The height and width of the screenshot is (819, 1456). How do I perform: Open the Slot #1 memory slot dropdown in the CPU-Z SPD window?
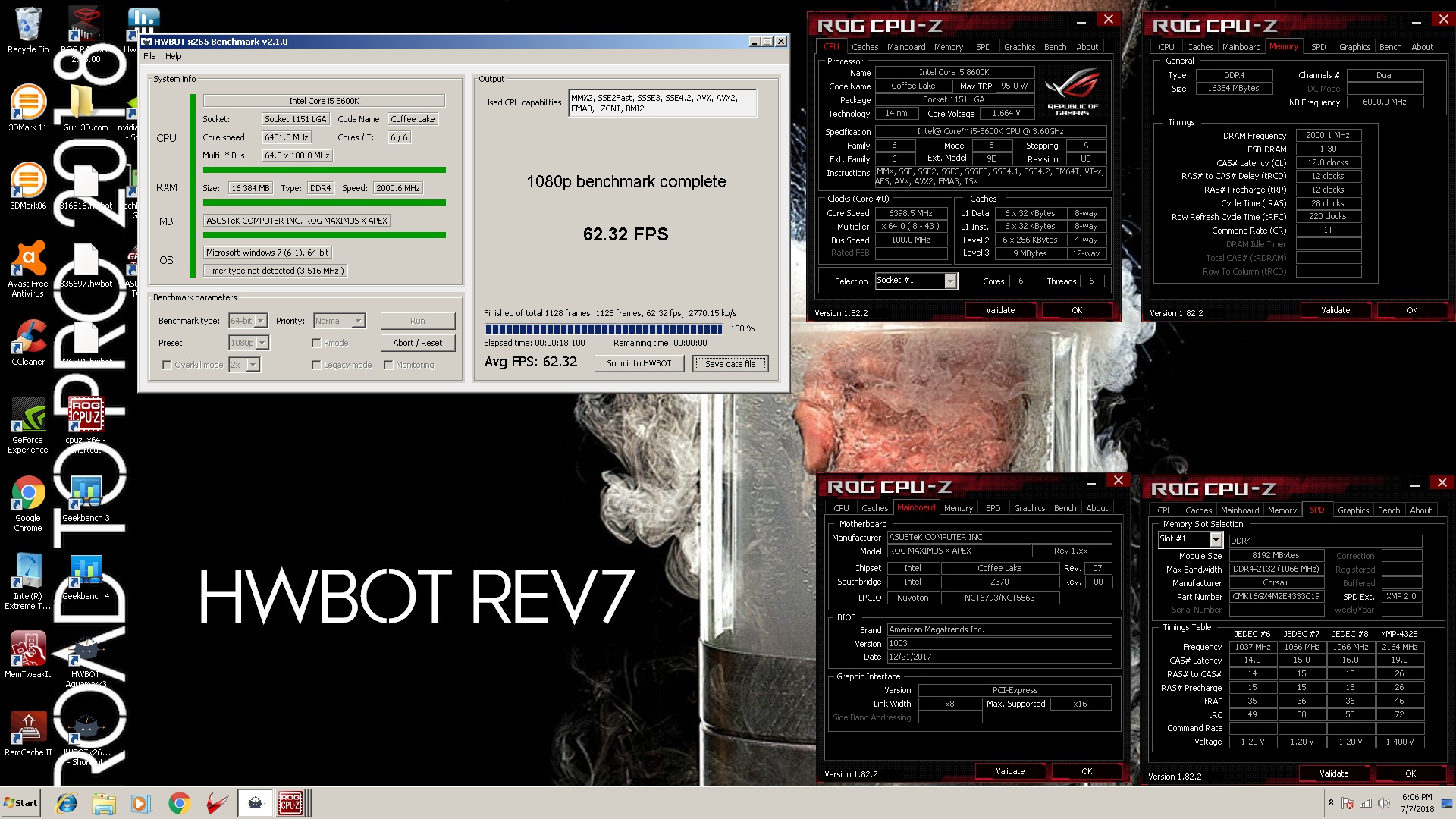point(1216,539)
